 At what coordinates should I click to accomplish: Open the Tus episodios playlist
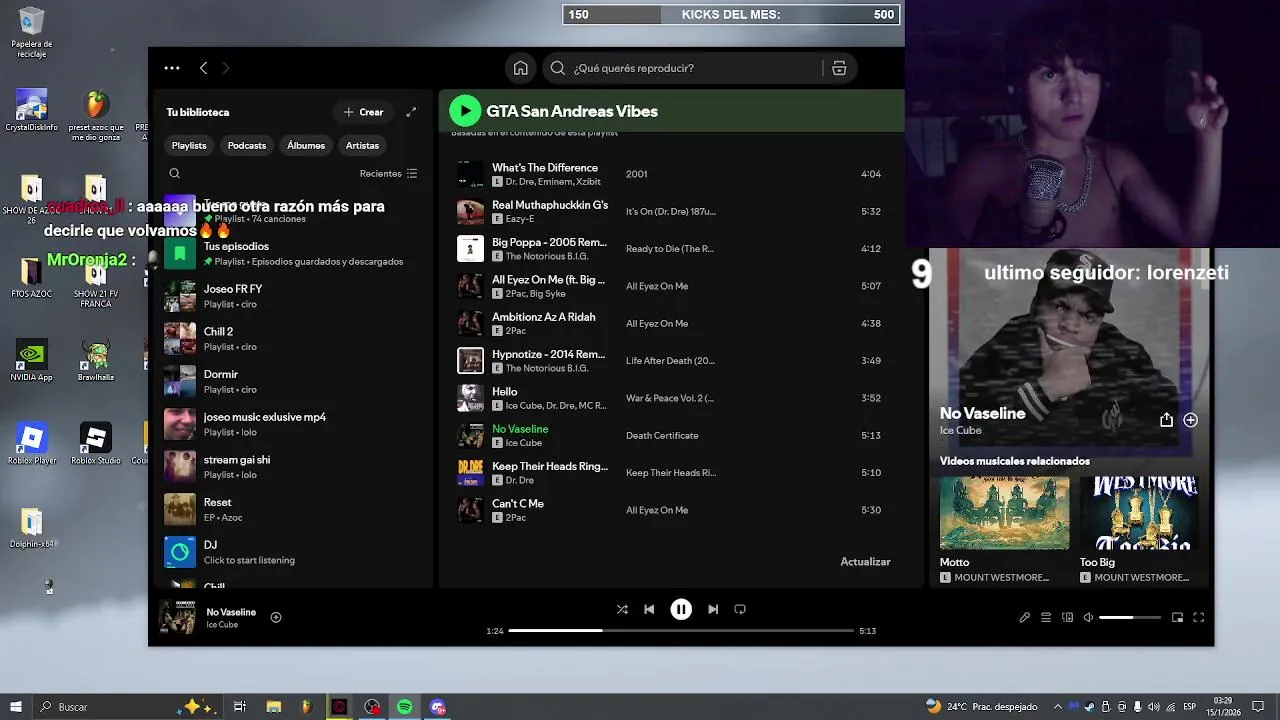click(294, 254)
